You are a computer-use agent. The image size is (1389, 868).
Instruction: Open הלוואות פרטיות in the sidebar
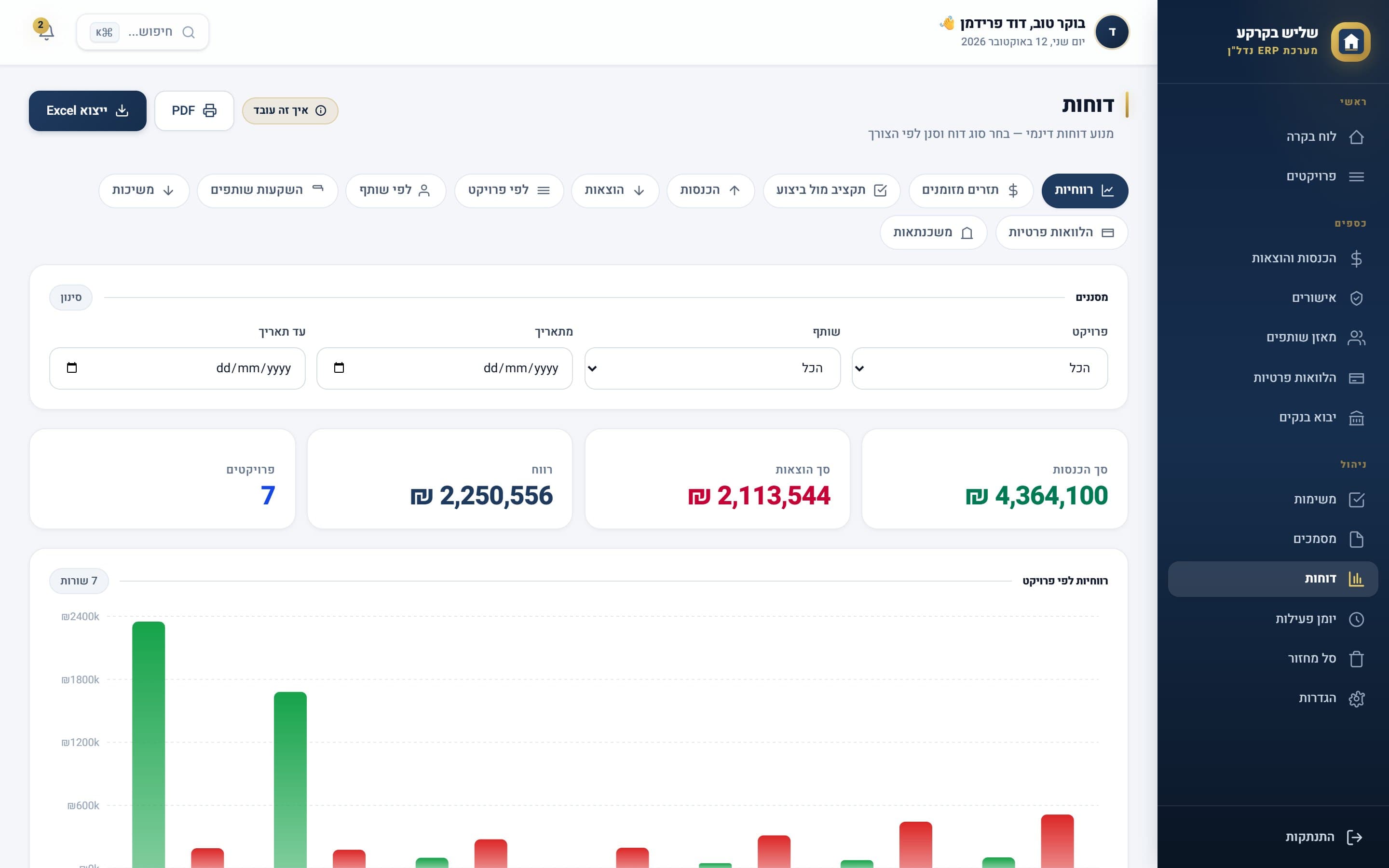pyautogui.click(x=1273, y=378)
